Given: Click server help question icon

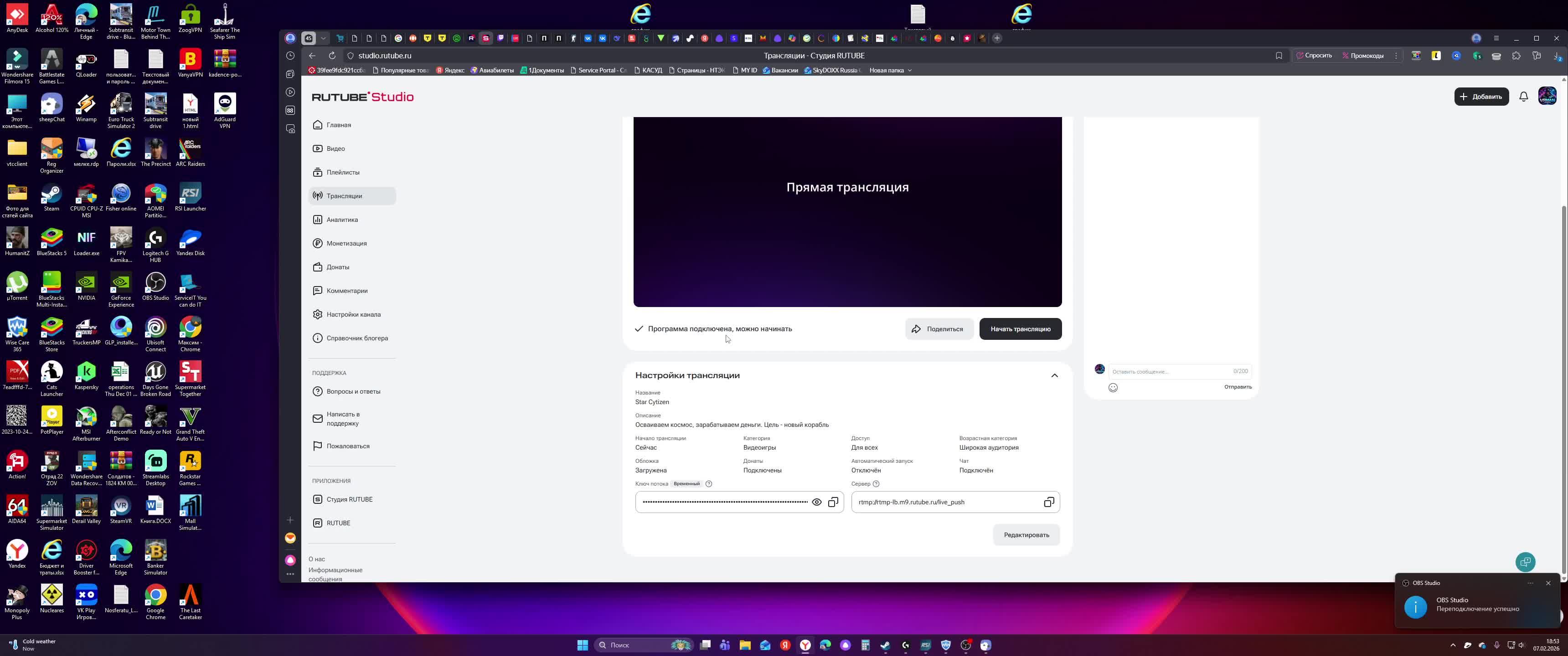Looking at the screenshot, I should point(876,484).
